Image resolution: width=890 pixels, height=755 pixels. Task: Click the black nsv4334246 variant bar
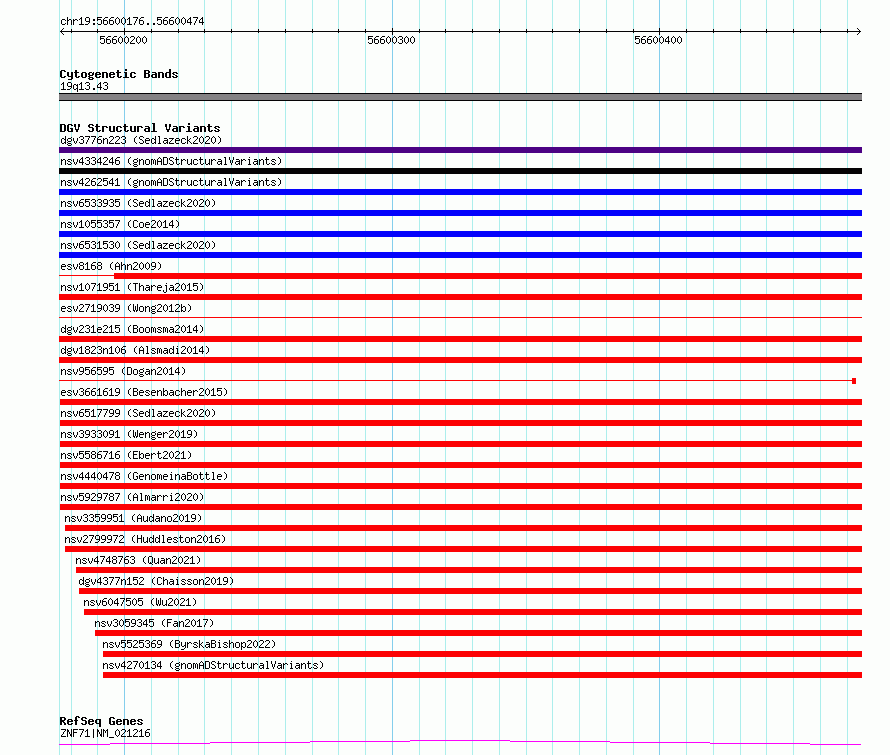460,171
